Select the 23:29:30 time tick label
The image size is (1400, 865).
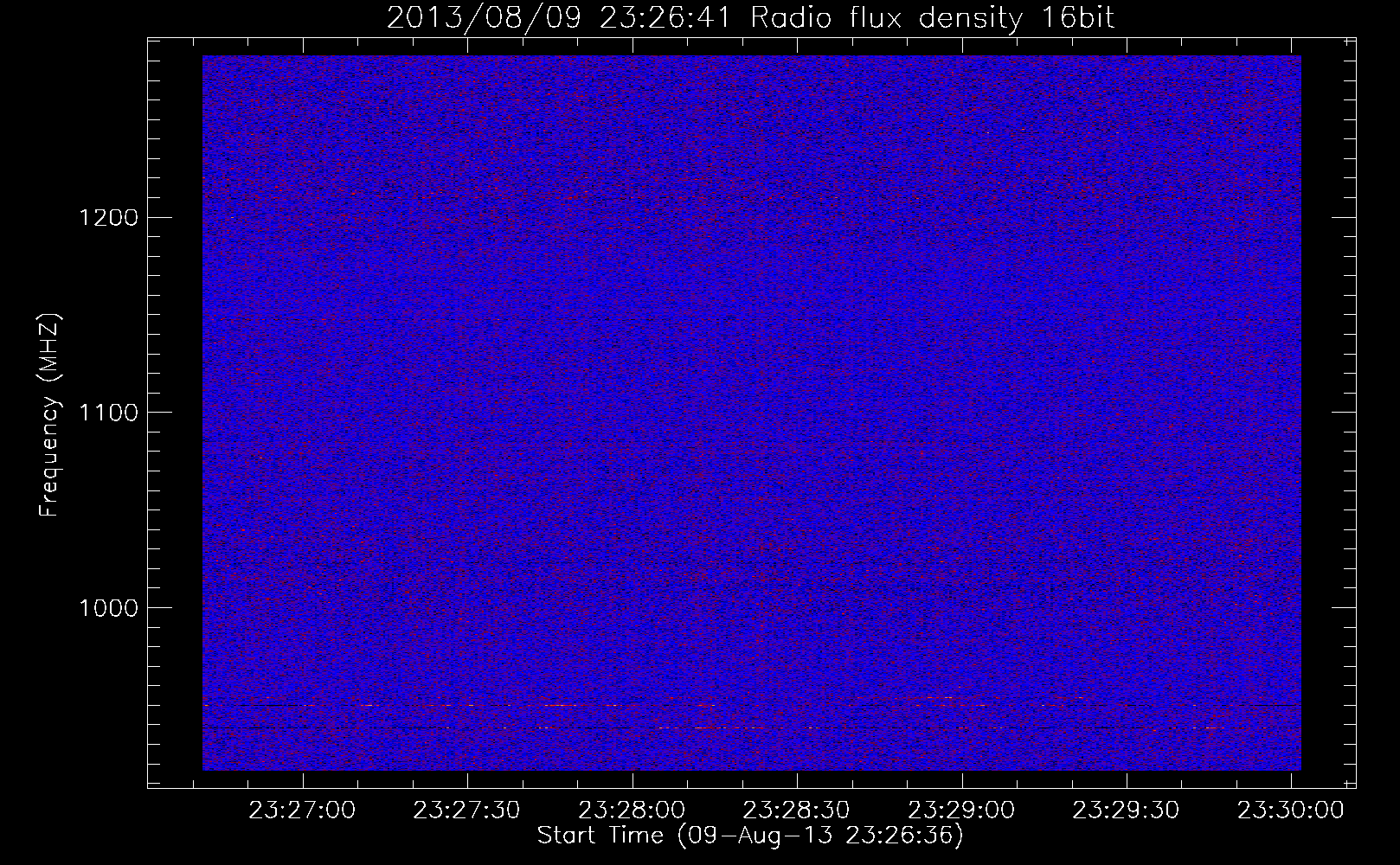point(1127,811)
